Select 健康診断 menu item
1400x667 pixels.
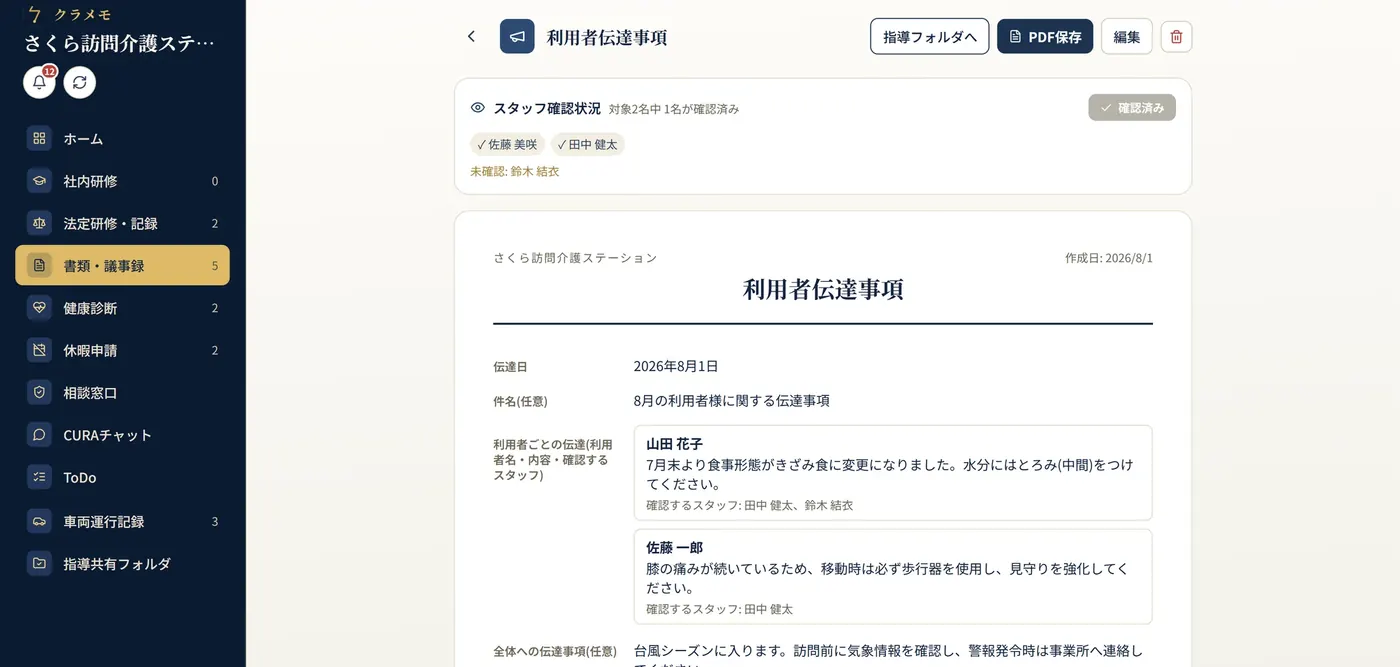tap(122, 308)
